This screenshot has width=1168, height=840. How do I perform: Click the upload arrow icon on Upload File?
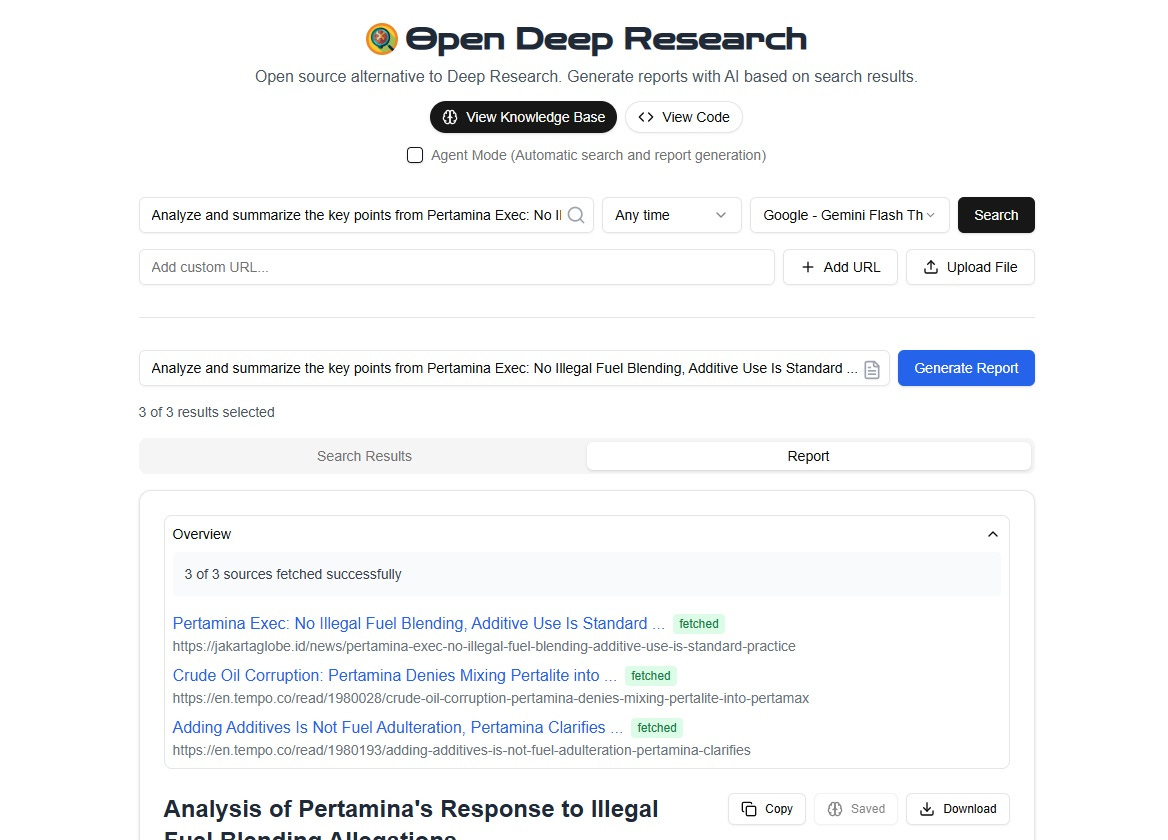(930, 267)
